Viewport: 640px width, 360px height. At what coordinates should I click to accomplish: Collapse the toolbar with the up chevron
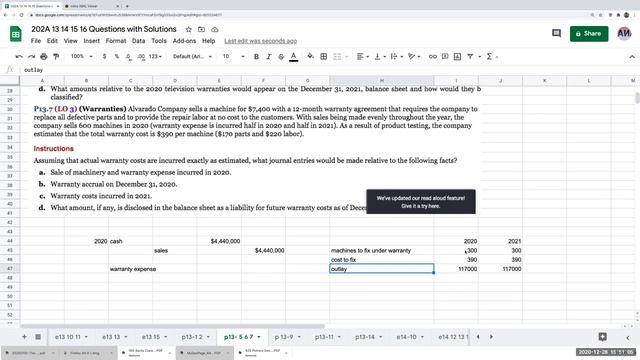(x=632, y=57)
